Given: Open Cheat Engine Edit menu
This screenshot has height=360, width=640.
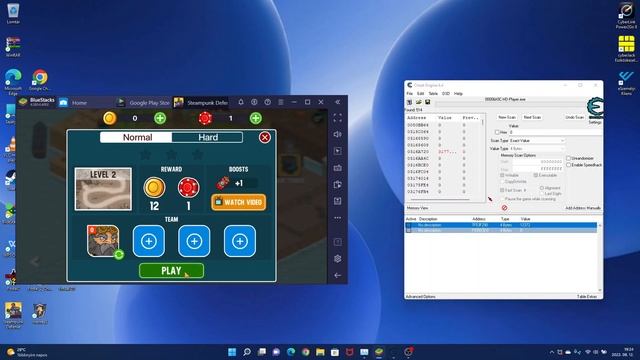Looking at the screenshot, I should click(420, 93).
